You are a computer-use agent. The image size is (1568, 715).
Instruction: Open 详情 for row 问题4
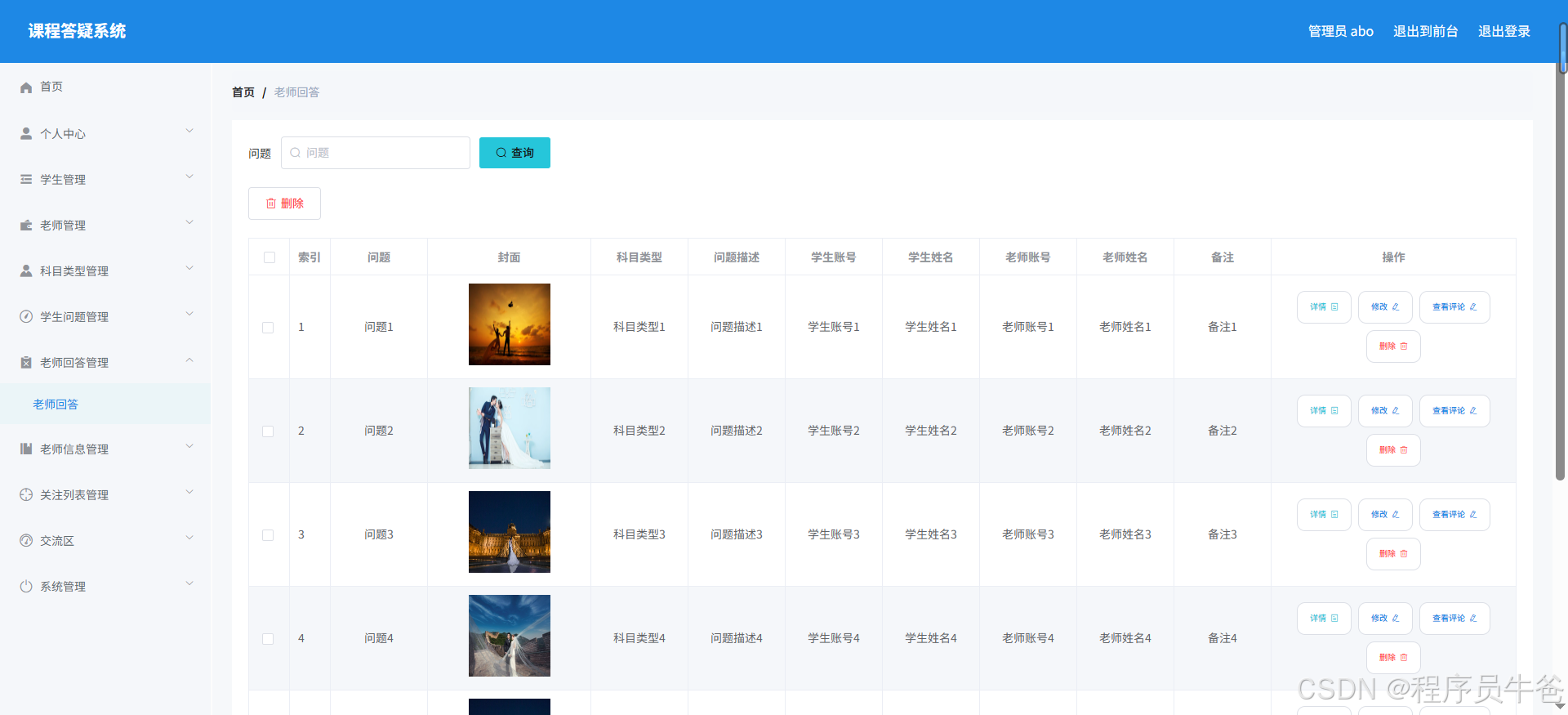(x=1324, y=619)
